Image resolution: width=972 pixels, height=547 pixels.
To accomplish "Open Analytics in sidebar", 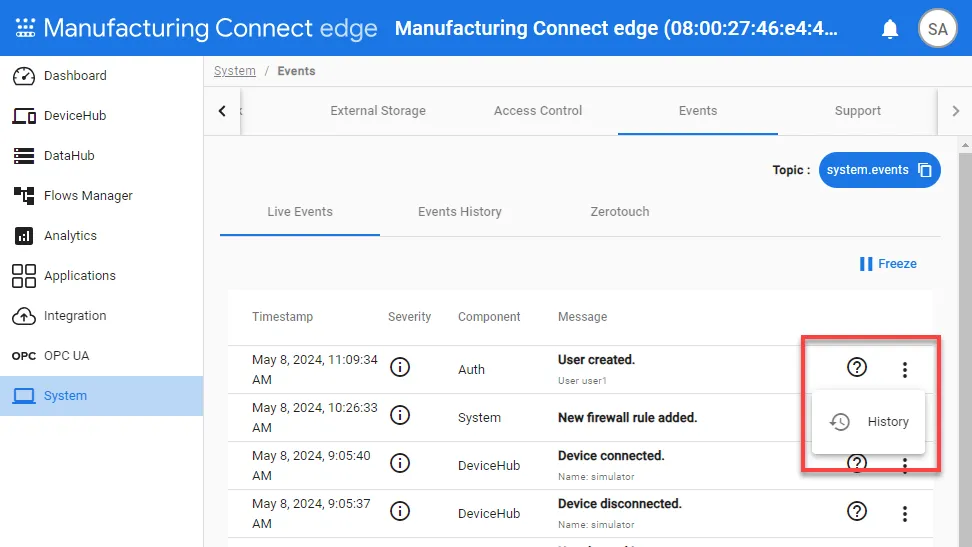I will coord(102,236).
